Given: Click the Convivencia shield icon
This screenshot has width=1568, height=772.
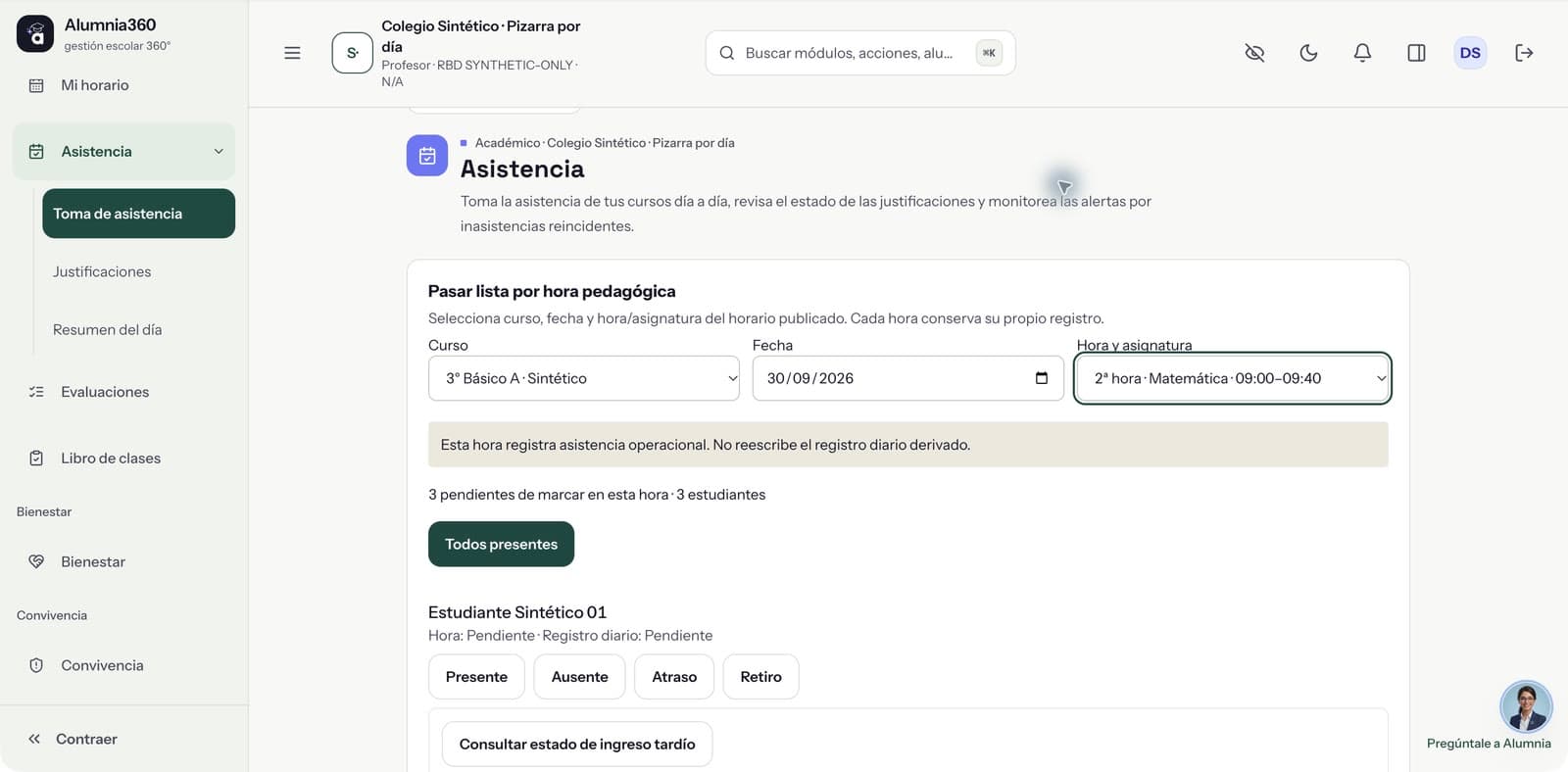Looking at the screenshot, I should 36,665.
